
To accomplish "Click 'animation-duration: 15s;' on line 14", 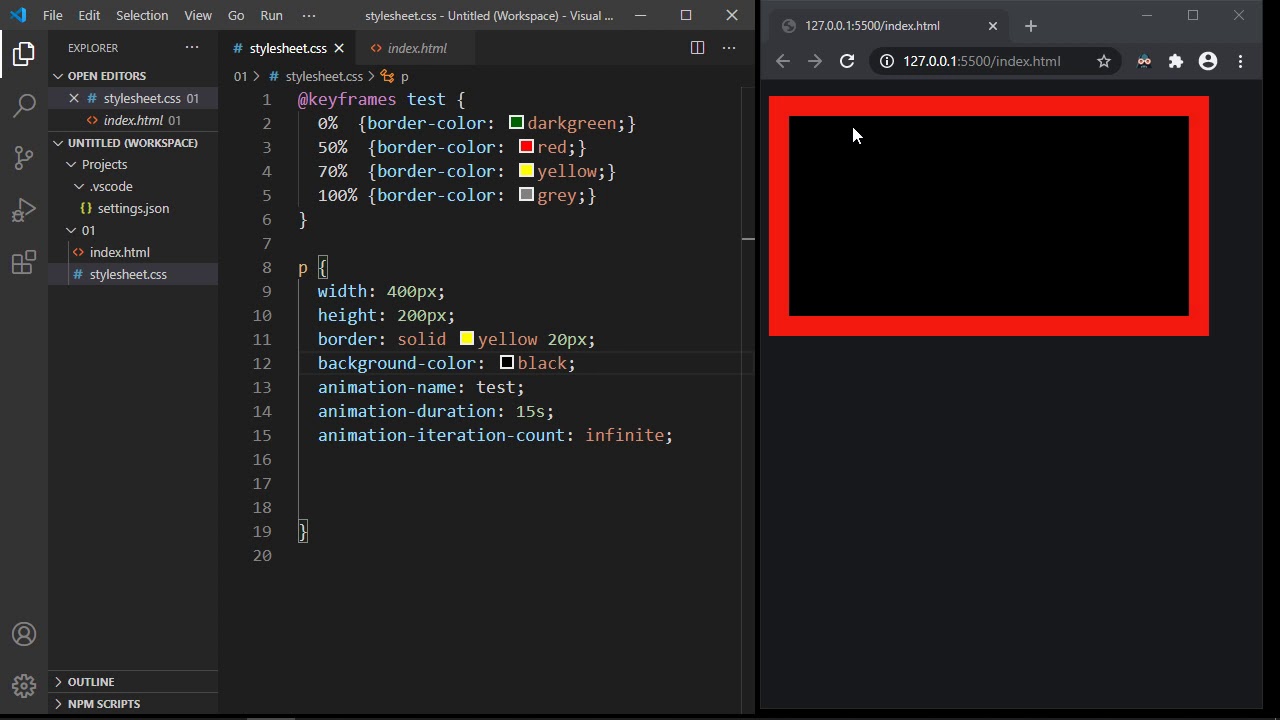I will coord(435,411).
